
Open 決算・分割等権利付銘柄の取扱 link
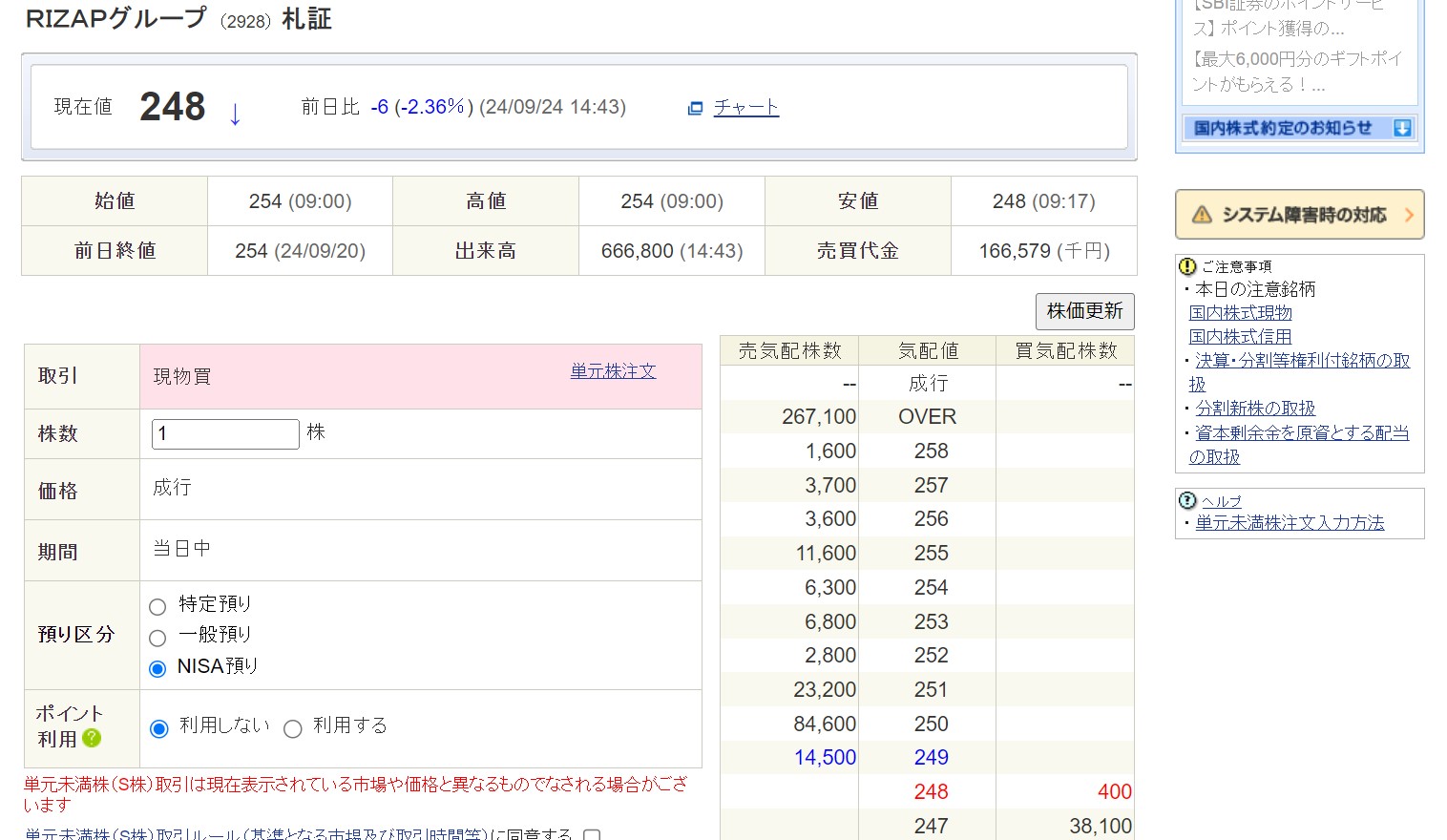tap(1300, 372)
